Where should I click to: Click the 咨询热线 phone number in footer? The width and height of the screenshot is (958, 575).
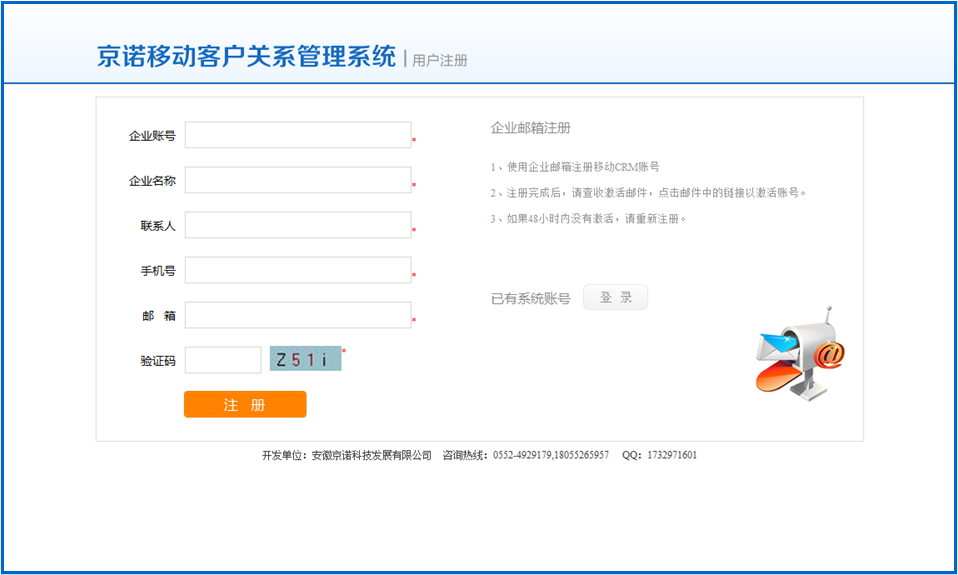pyautogui.click(x=551, y=455)
